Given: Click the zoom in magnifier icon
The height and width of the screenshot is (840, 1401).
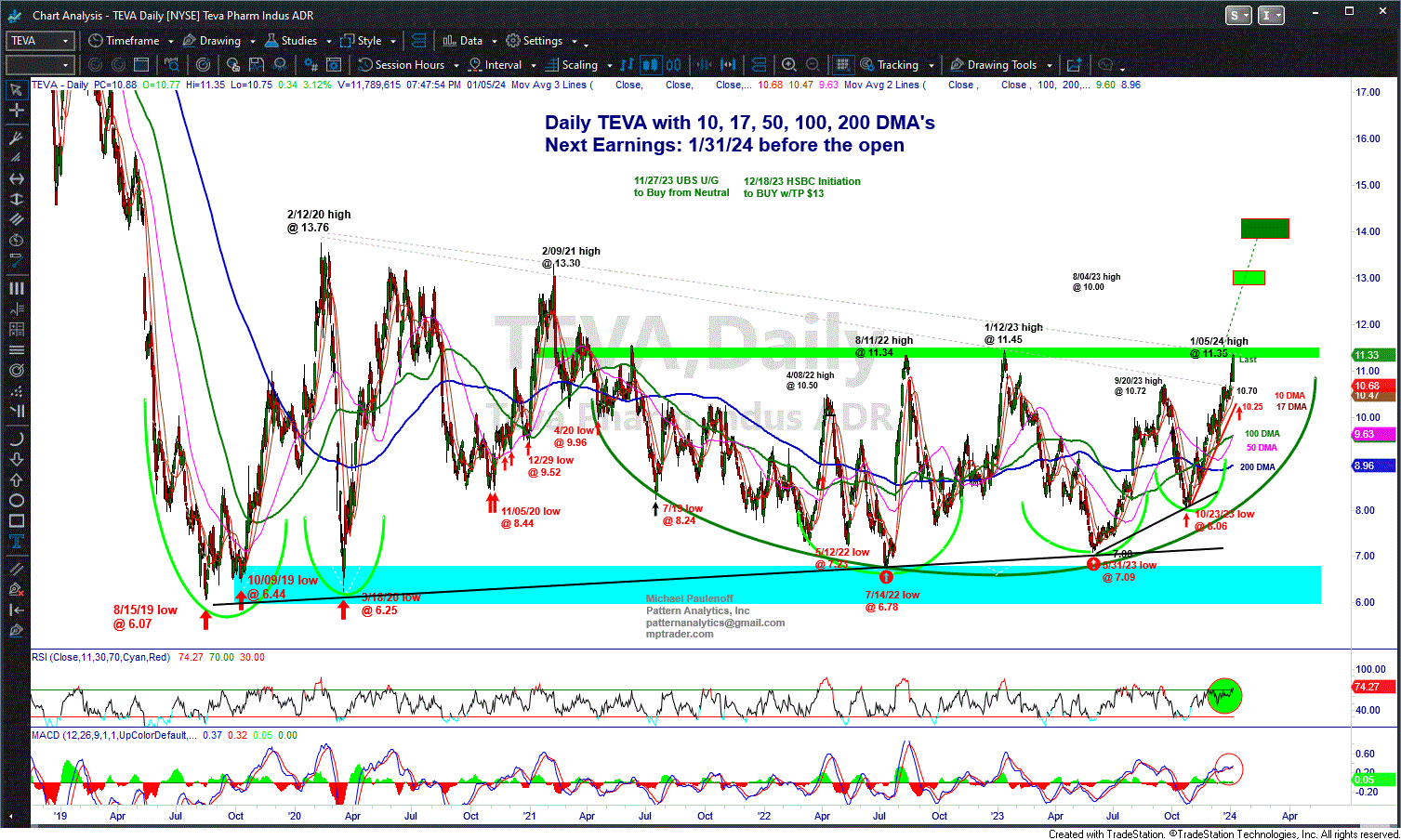Looking at the screenshot, I should tap(789, 65).
